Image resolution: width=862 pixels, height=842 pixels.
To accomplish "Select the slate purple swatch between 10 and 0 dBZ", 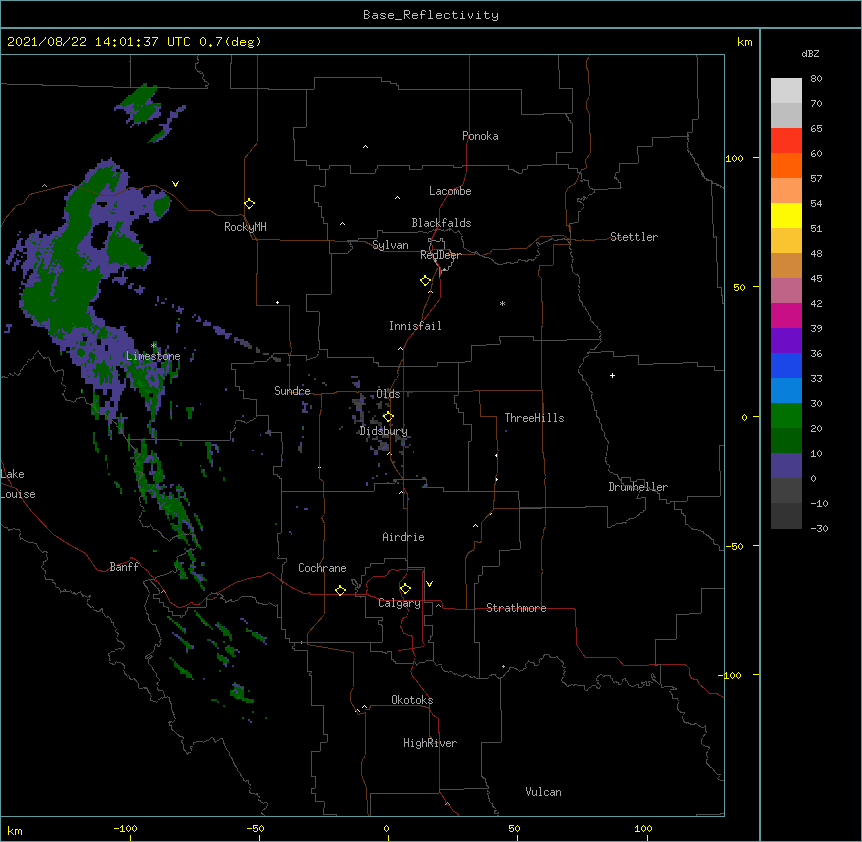I will coord(786,466).
